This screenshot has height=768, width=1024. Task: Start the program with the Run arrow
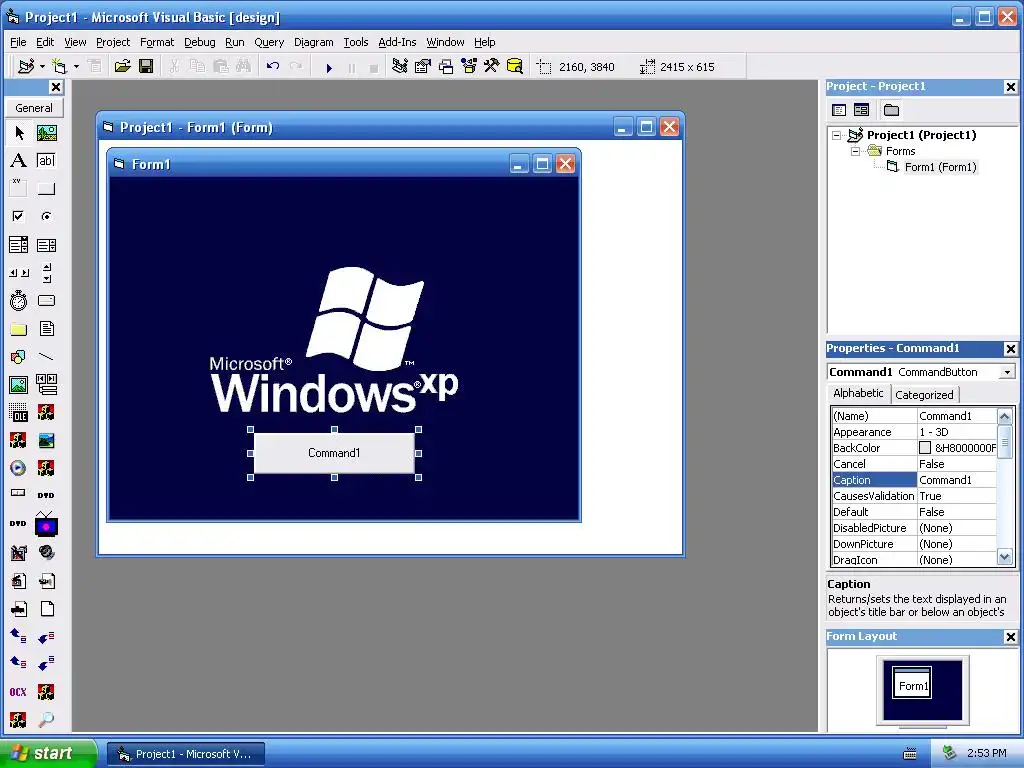pyautogui.click(x=329, y=67)
